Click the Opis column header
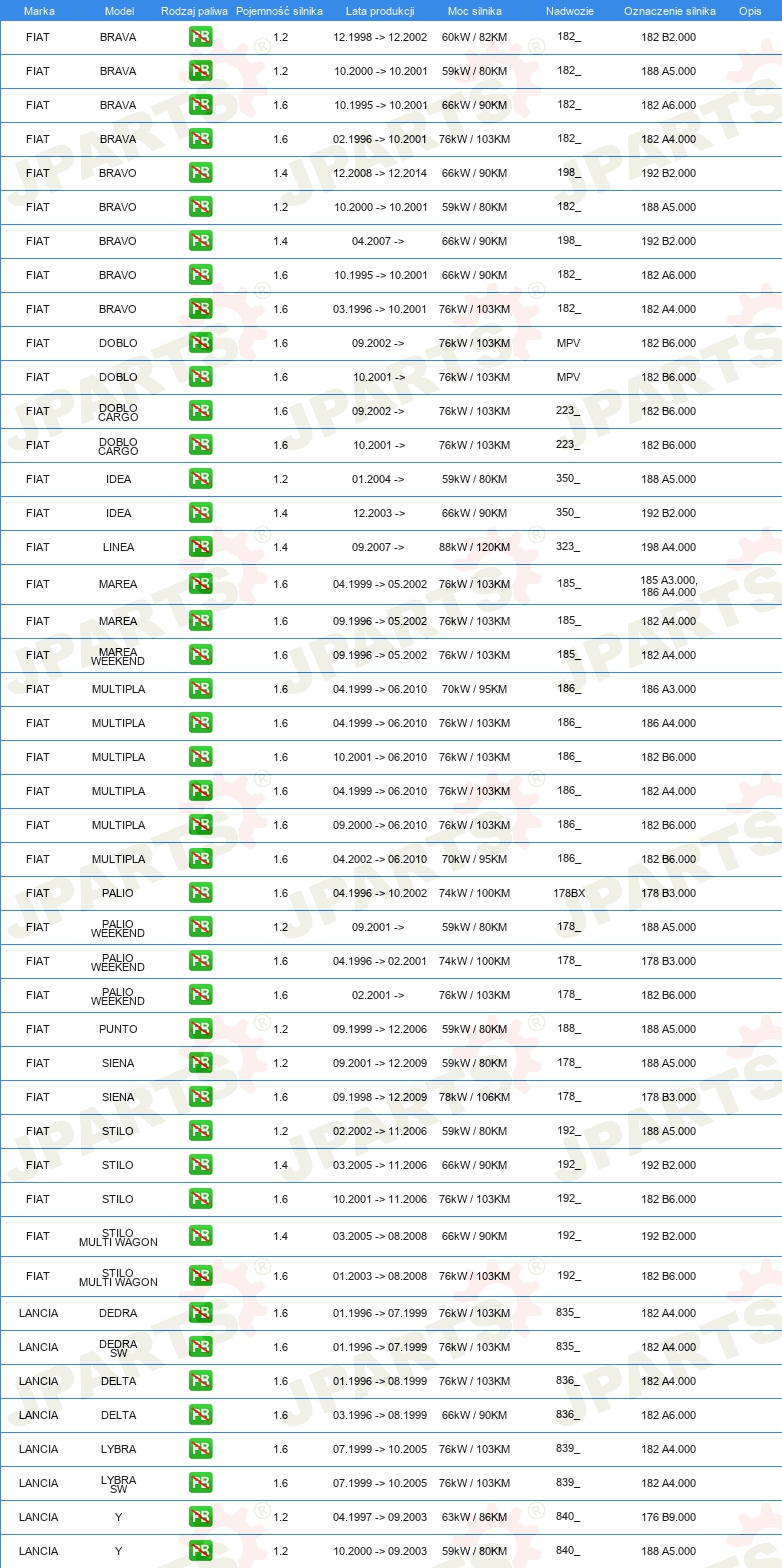 (750, 11)
